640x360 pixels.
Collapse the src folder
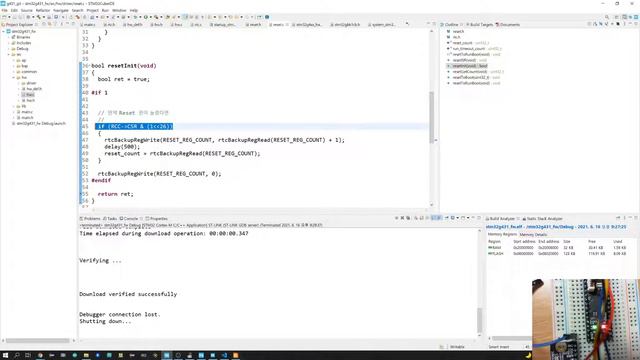point(9,54)
